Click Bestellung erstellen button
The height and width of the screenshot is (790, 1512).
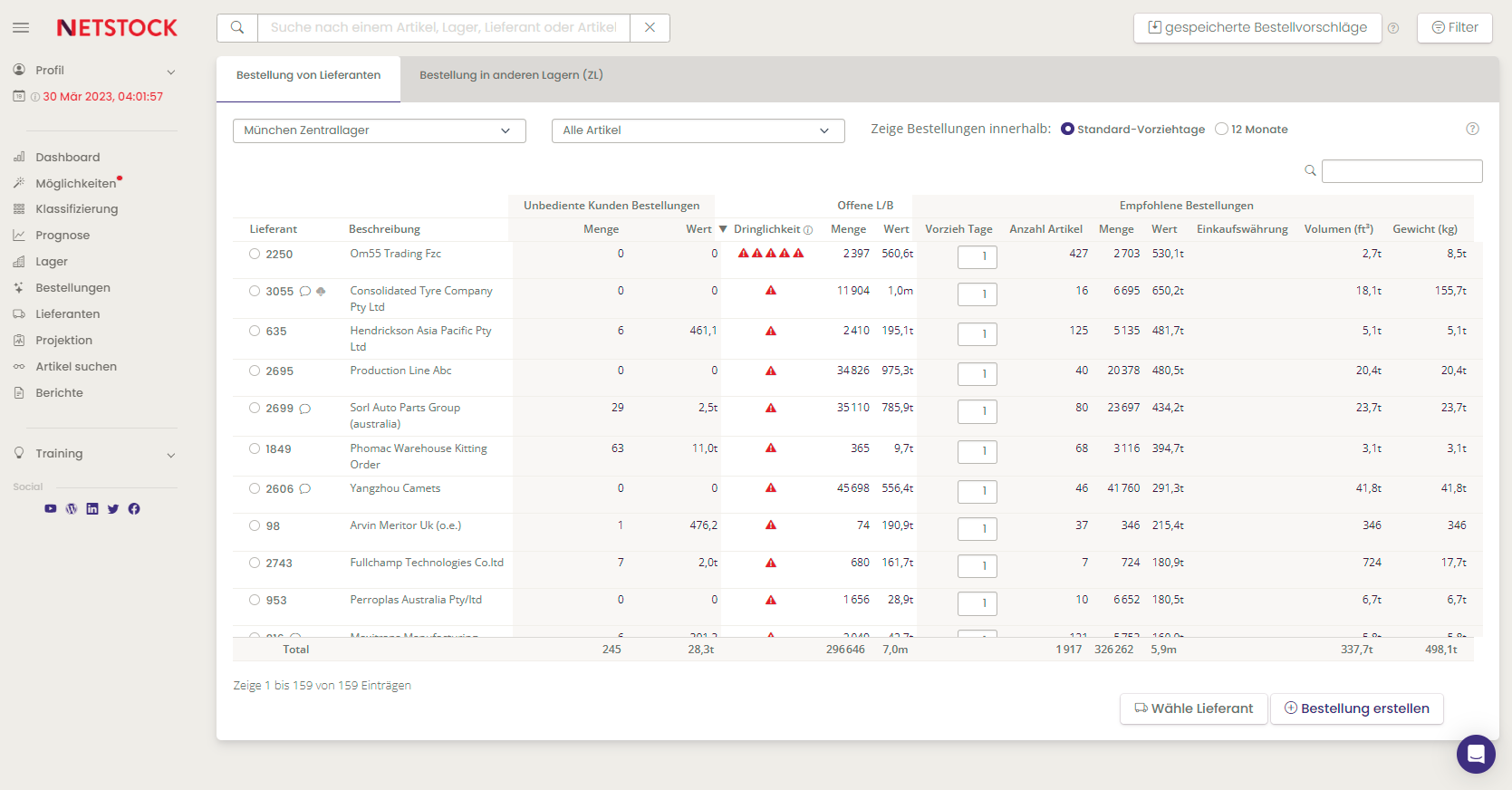tap(1357, 708)
